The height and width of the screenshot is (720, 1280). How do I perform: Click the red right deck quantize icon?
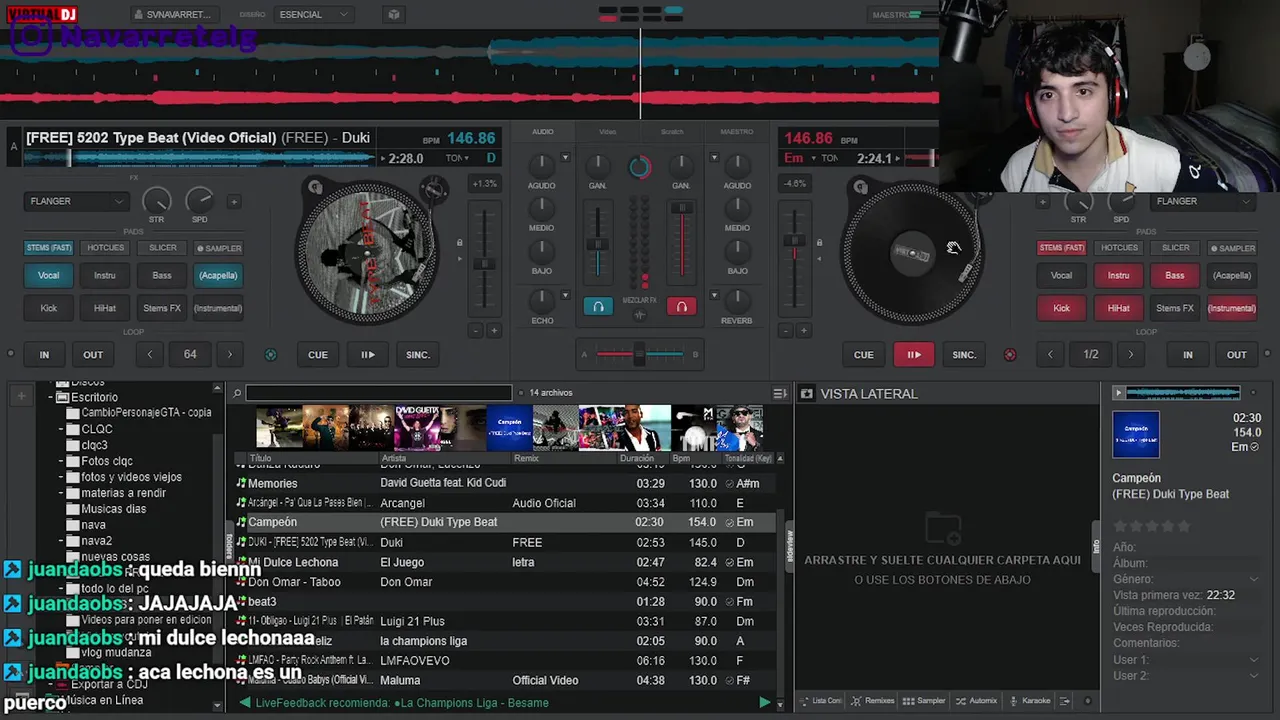coord(1010,355)
